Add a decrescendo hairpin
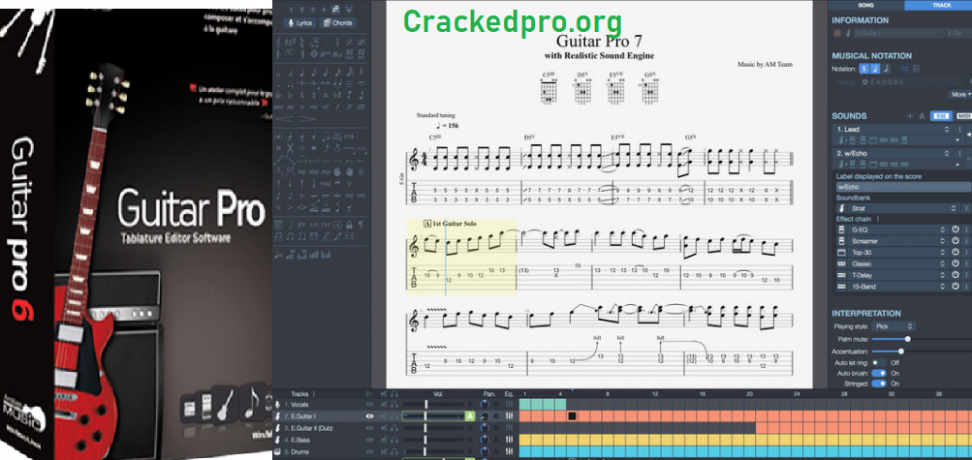This screenshot has height=460, width=972. click(307, 118)
